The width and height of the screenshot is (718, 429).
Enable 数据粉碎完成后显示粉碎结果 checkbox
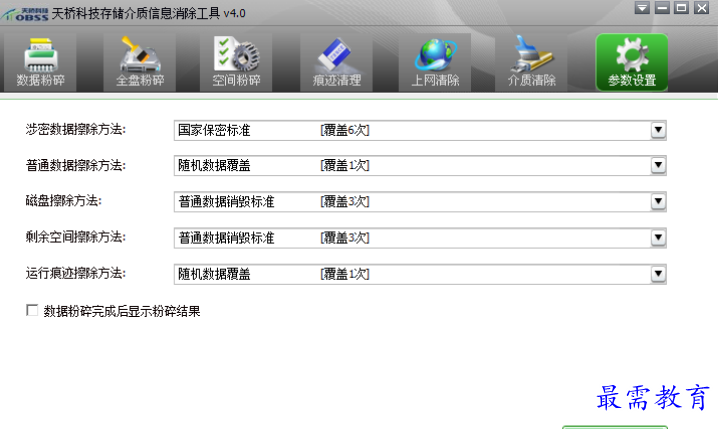(x=32, y=310)
